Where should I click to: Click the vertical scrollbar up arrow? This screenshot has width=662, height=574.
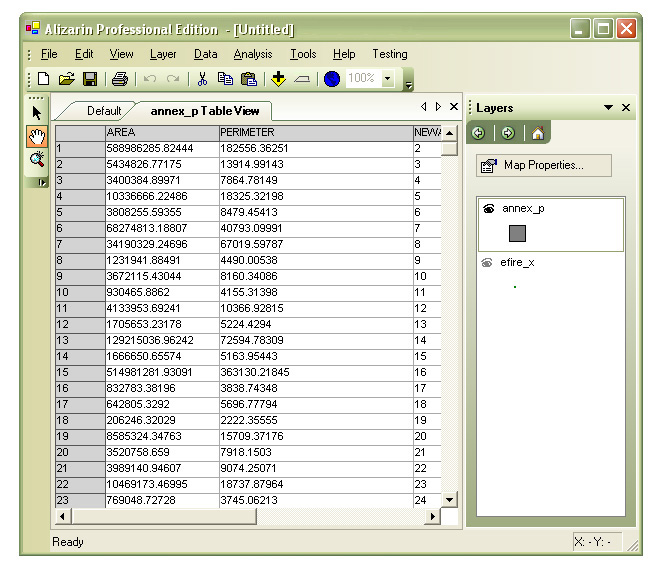(x=450, y=133)
